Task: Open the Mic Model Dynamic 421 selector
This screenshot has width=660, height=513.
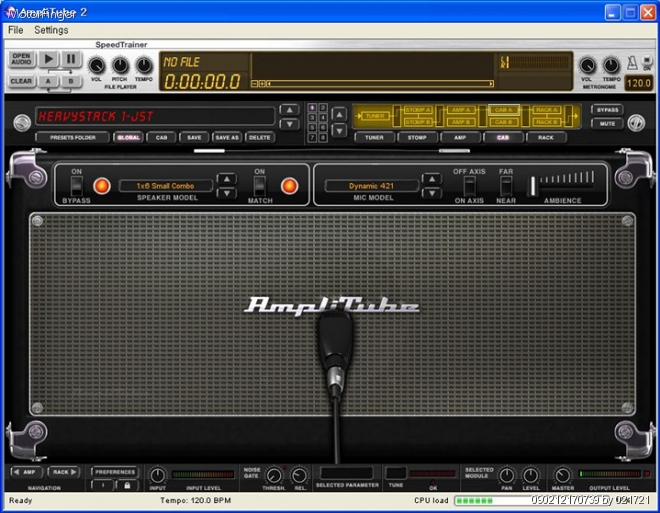Action: pyautogui.click(x=370, y=186)
